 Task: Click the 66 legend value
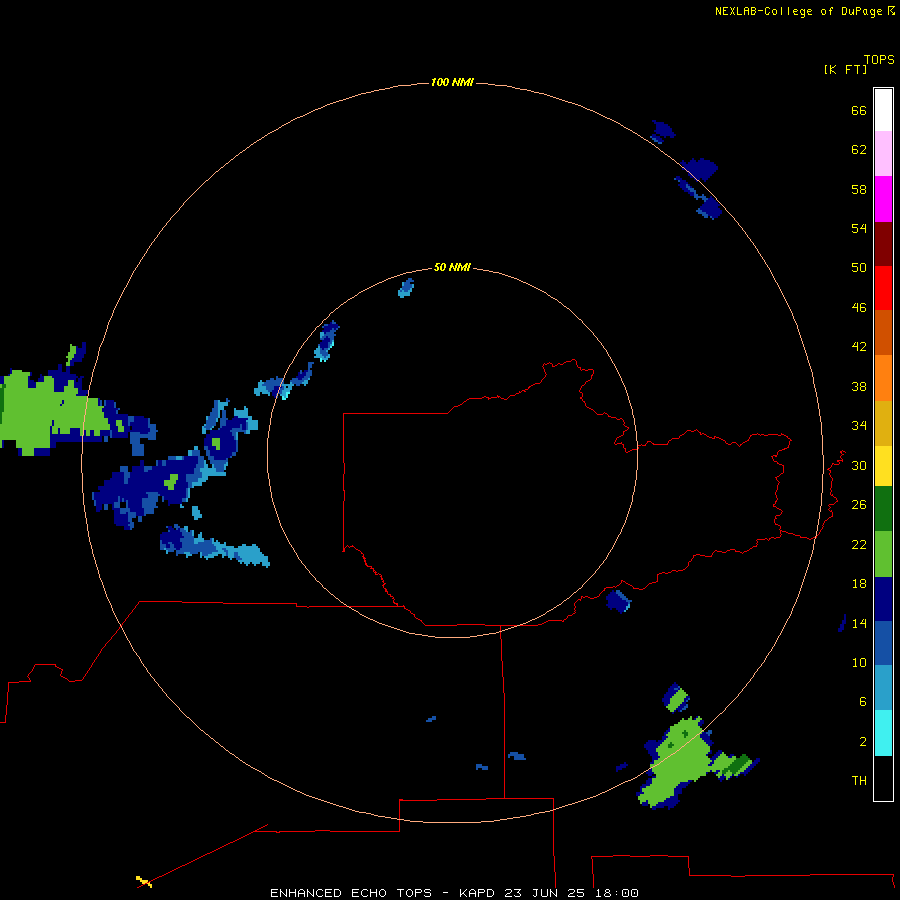tap(859, 110)
